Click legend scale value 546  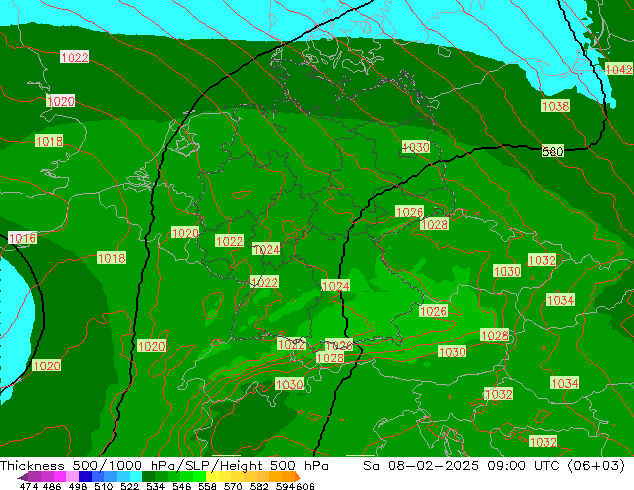tap(182, 486)
